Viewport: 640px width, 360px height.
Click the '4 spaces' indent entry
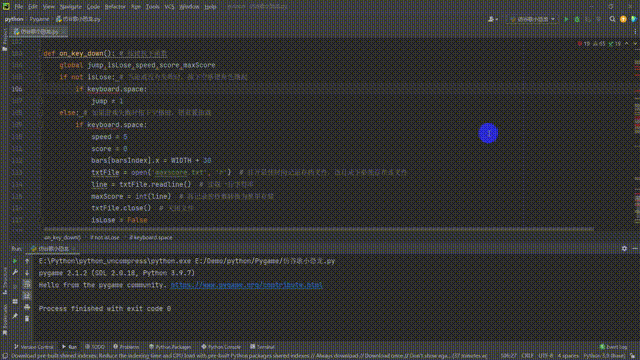[x=568, y=356]
